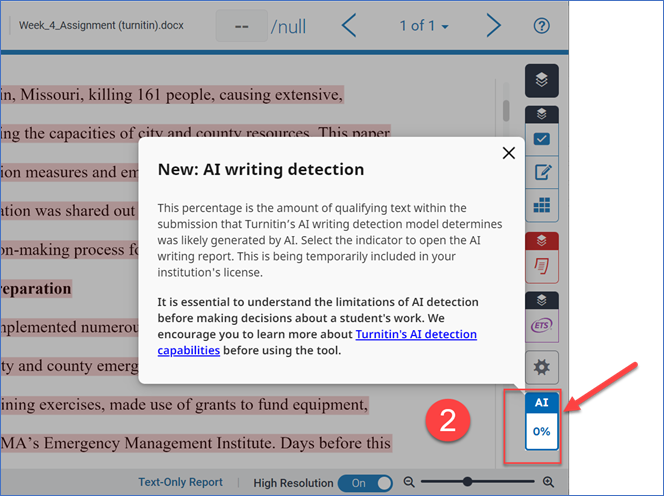The height and width of the screenshot is (496, 664).
Task: Click the document vertical scrollbar thumb
Action: click(506, 111)
